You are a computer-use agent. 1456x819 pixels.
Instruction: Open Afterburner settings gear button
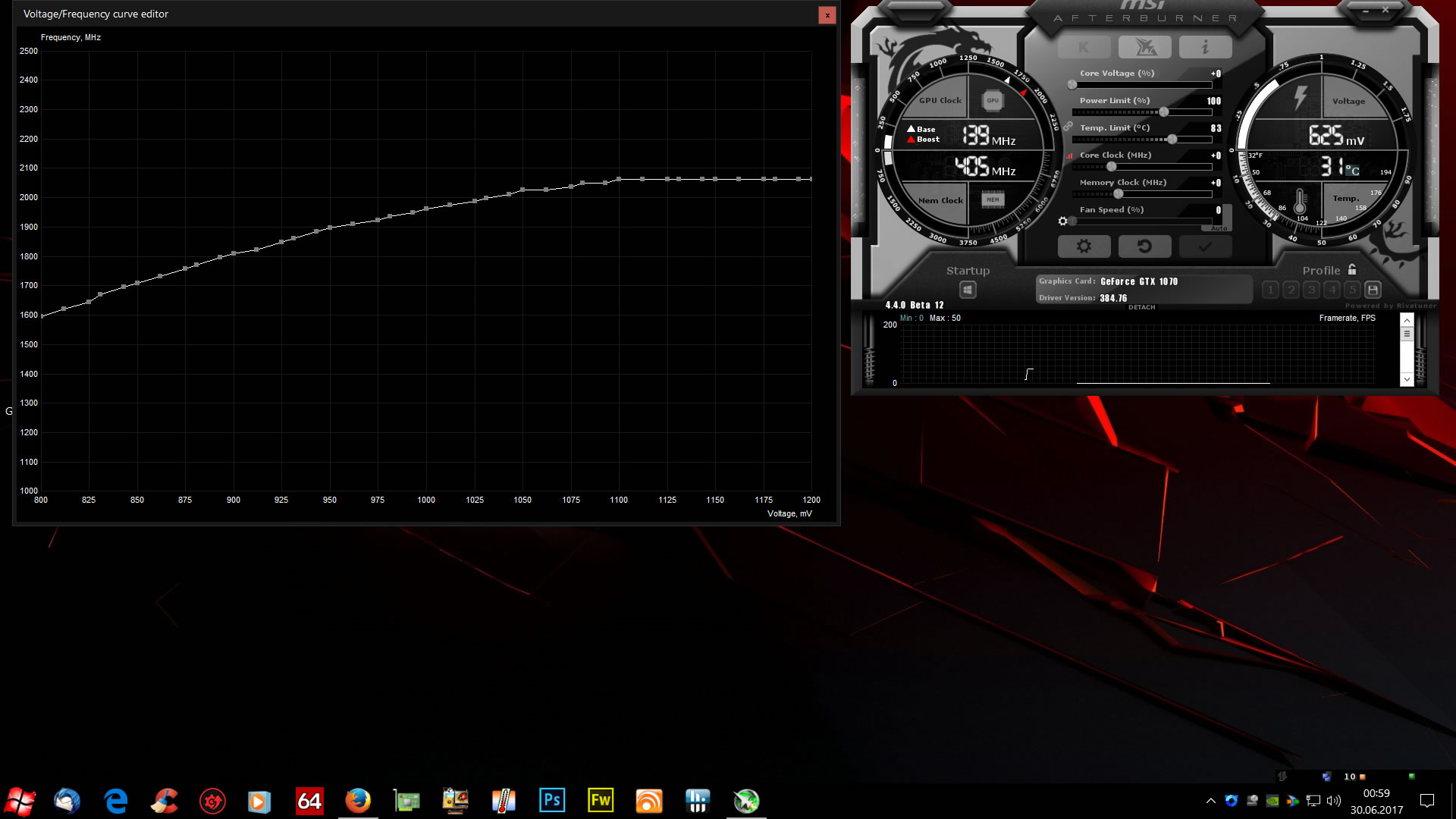1084,246
